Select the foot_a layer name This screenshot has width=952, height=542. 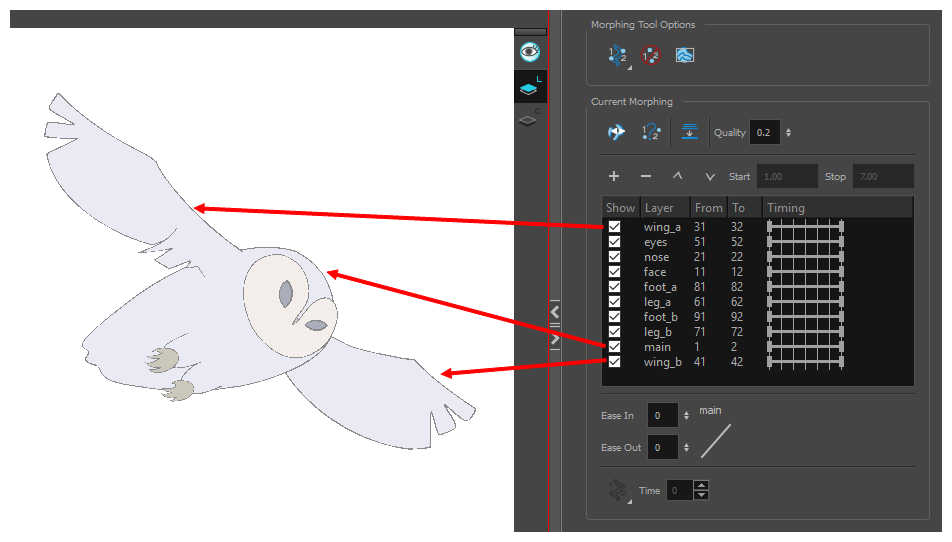coord(660,287)
